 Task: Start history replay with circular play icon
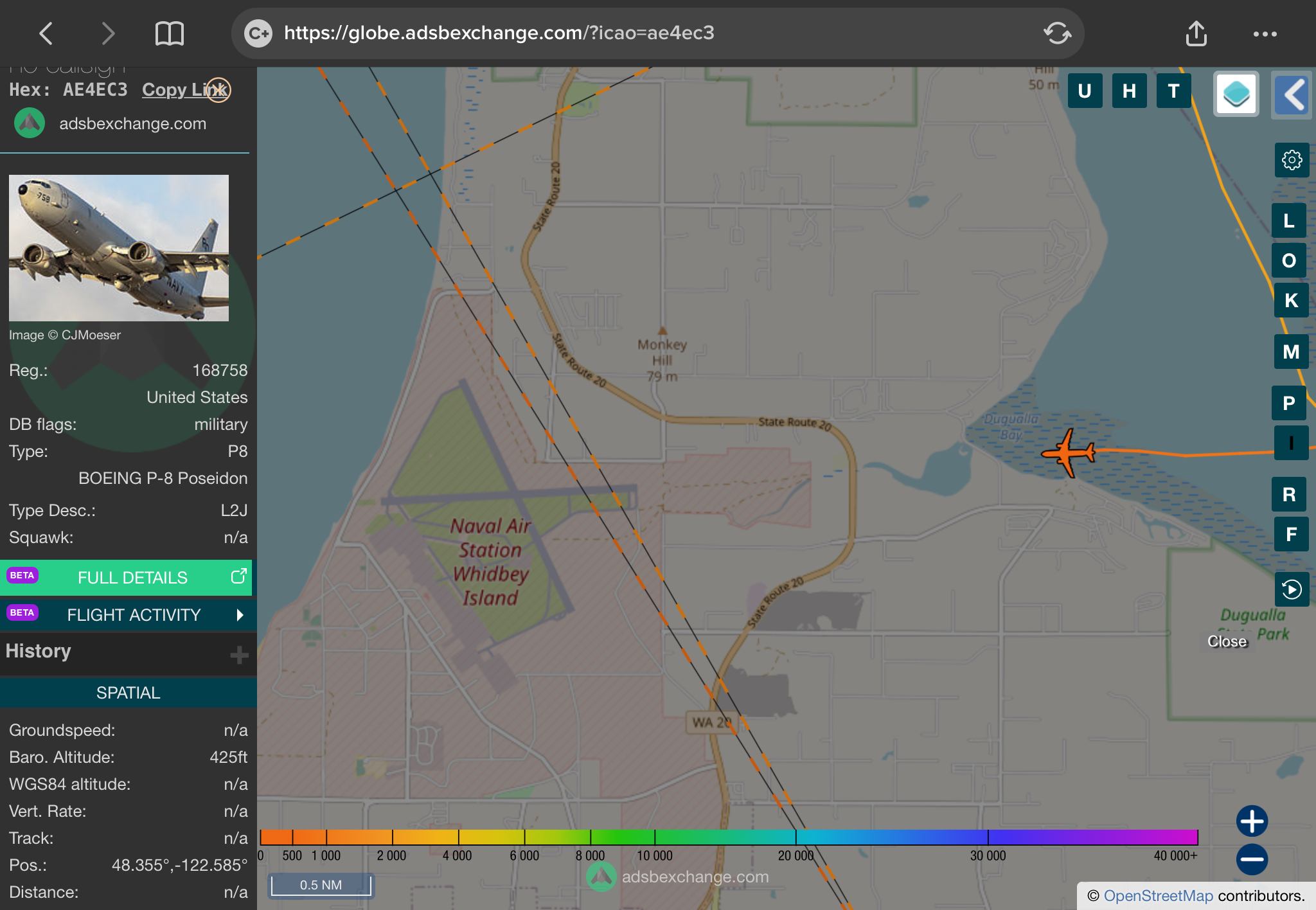(1292, 589)
